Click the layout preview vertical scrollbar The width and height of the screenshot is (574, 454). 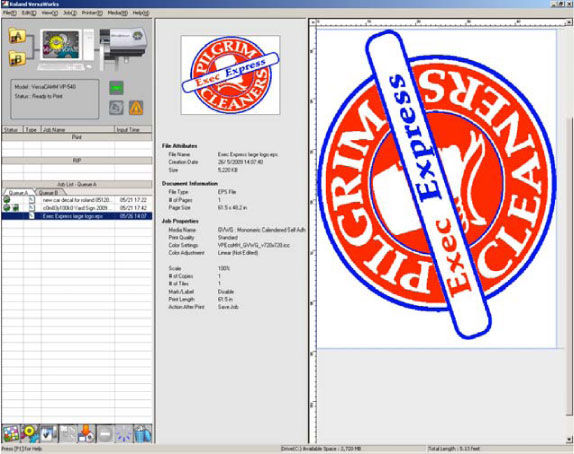click(x=569, y=231)
